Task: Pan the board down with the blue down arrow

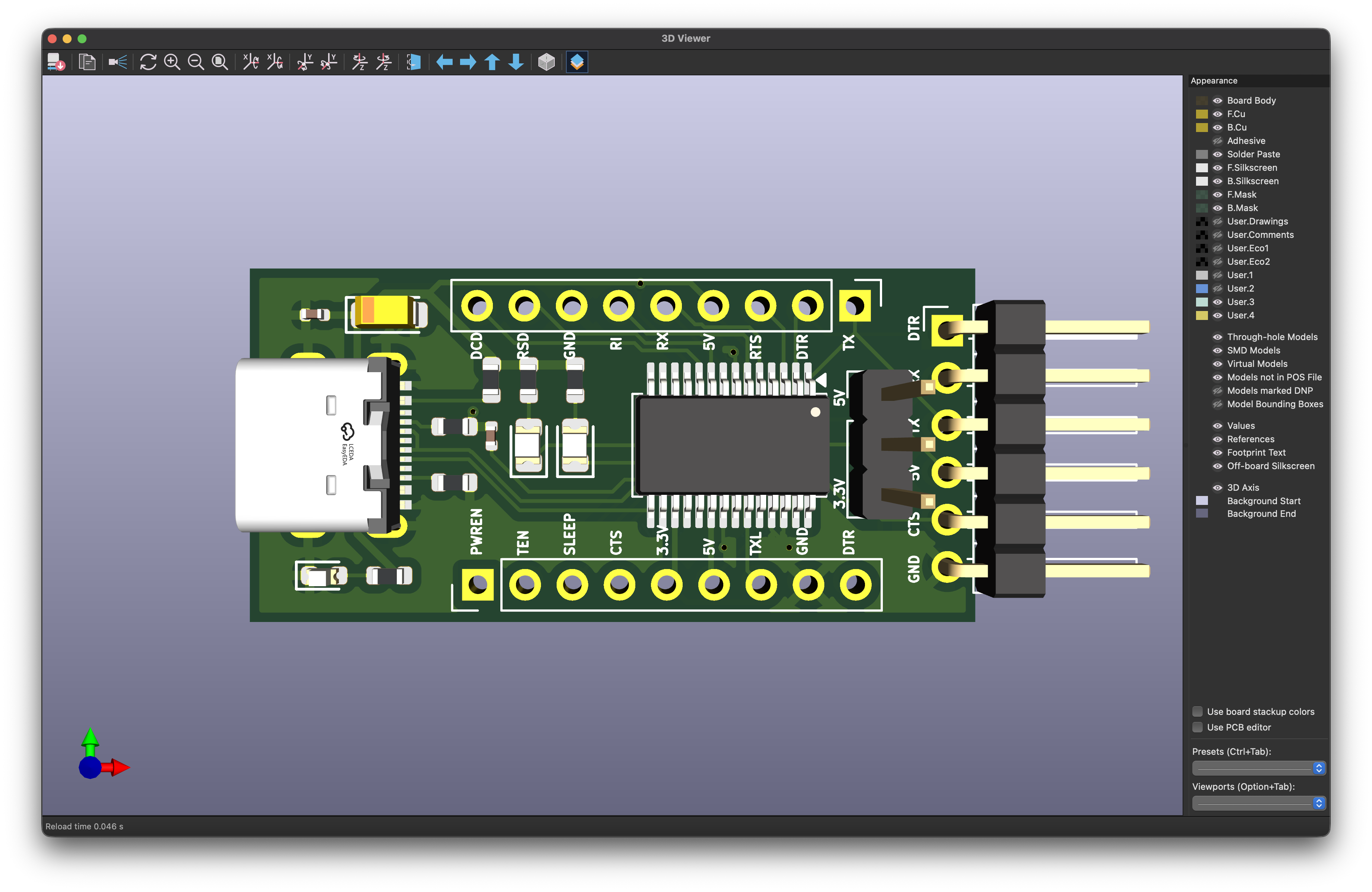Action: point(516,62)
